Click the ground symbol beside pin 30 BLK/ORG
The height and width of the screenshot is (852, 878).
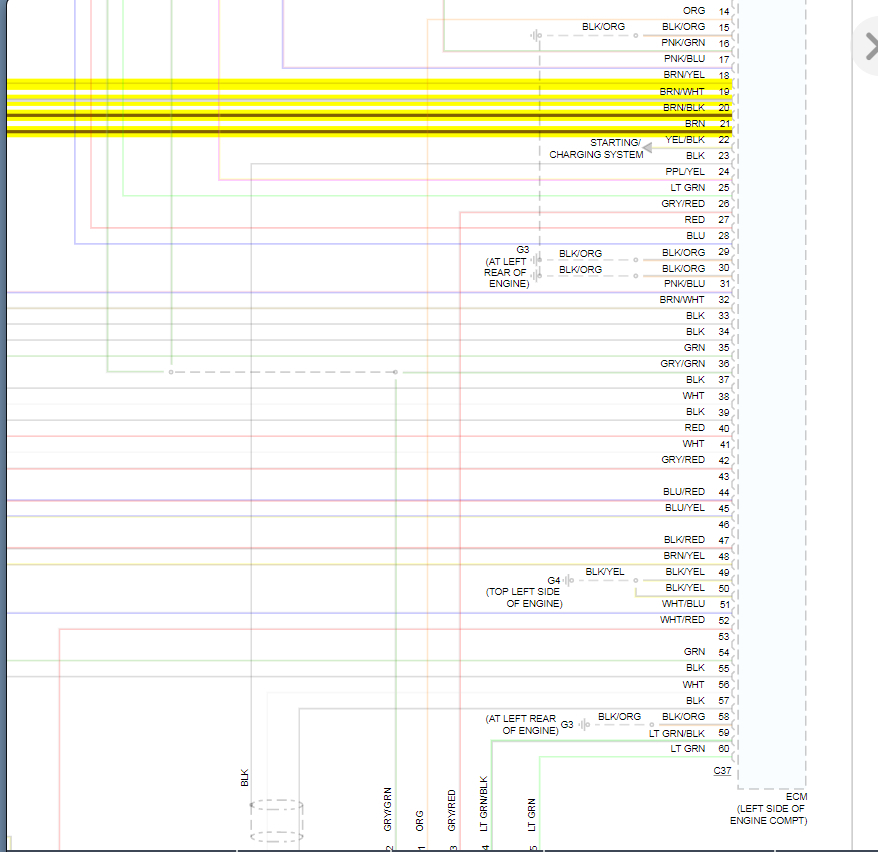pyautogui.click(x=536, y=275)
